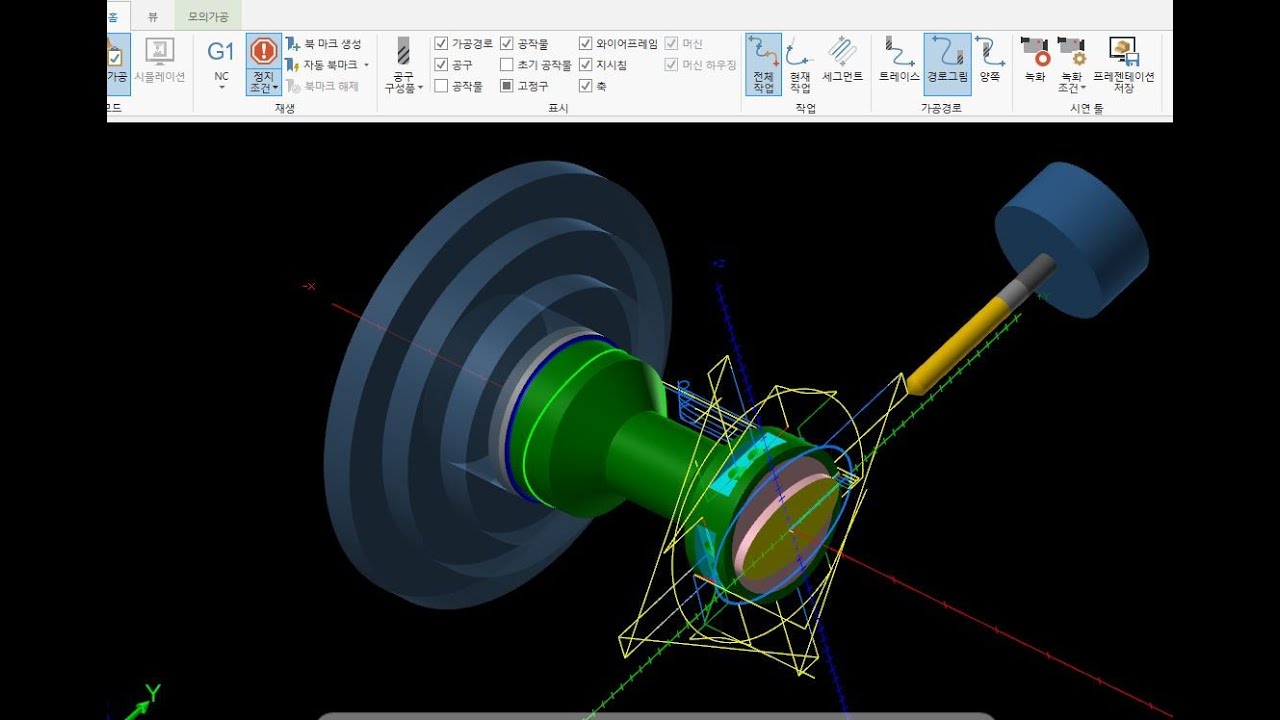Image resolution: width=1280 pixels, height=720 pixels.
Task: Check the 초기 공작물 checkbox
Action: pos(507,65)
